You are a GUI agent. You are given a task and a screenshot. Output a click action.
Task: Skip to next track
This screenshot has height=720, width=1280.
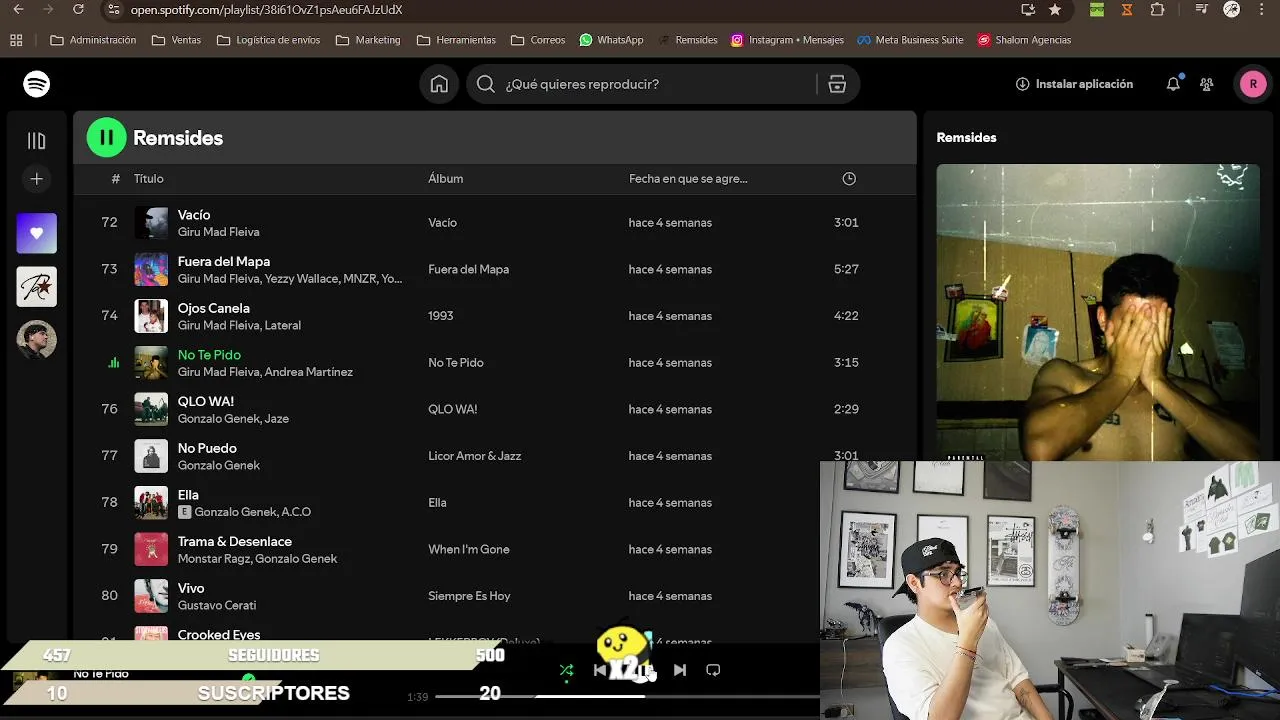coord(680,670)
